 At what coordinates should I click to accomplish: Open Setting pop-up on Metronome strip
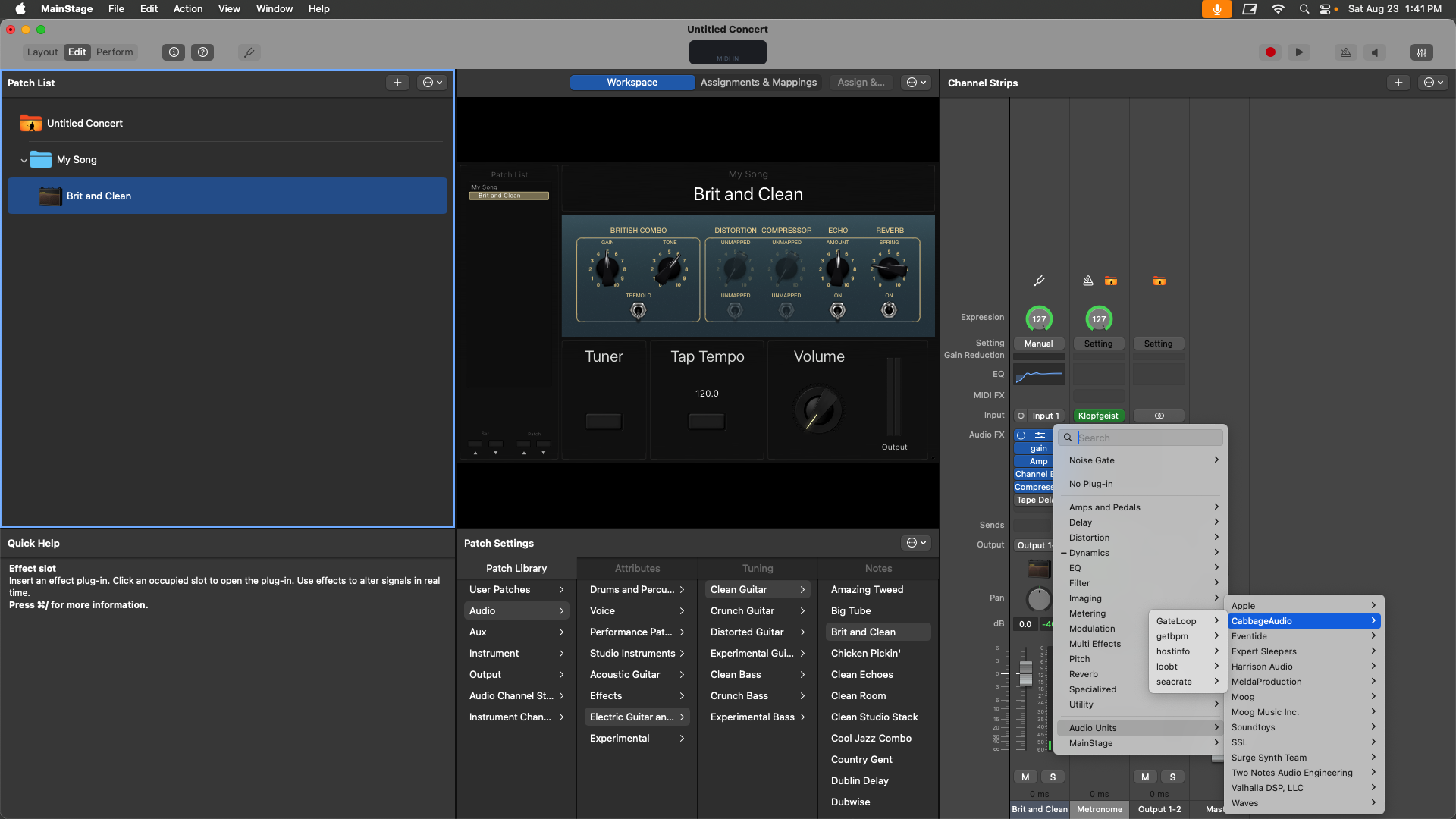coord(1099,344)
